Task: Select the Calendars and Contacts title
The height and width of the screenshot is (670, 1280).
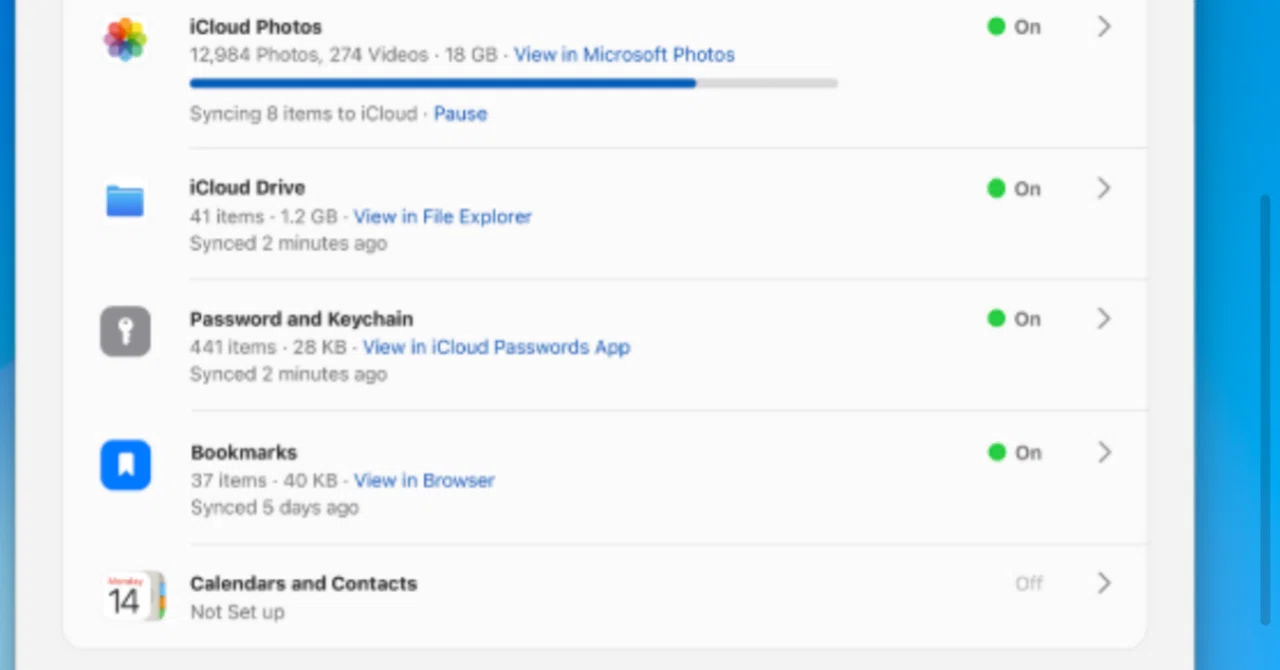Action: pos(303,583)
